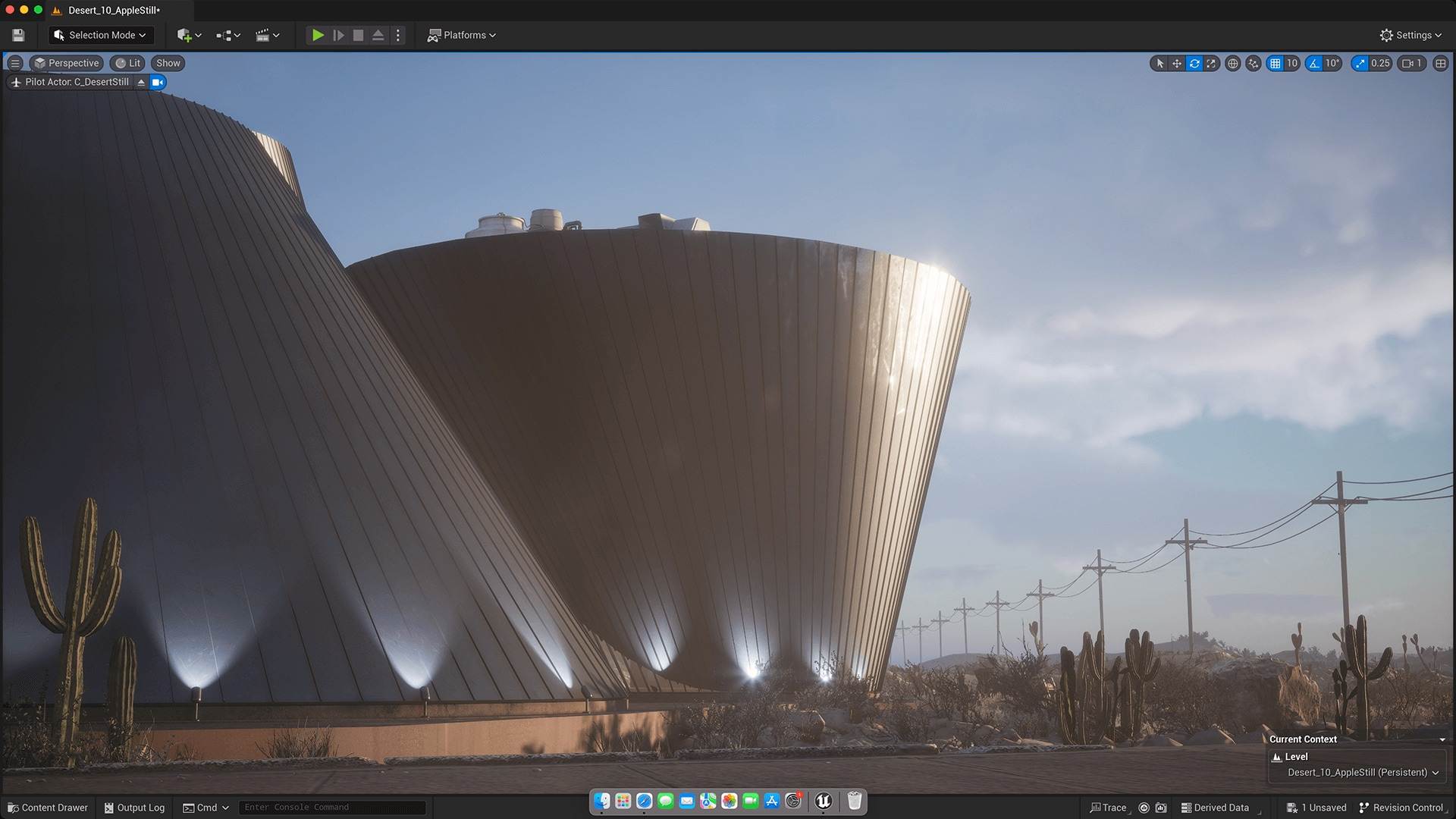Enable surface snapping in the viewport toolbar

click(x=1253, y=63)
